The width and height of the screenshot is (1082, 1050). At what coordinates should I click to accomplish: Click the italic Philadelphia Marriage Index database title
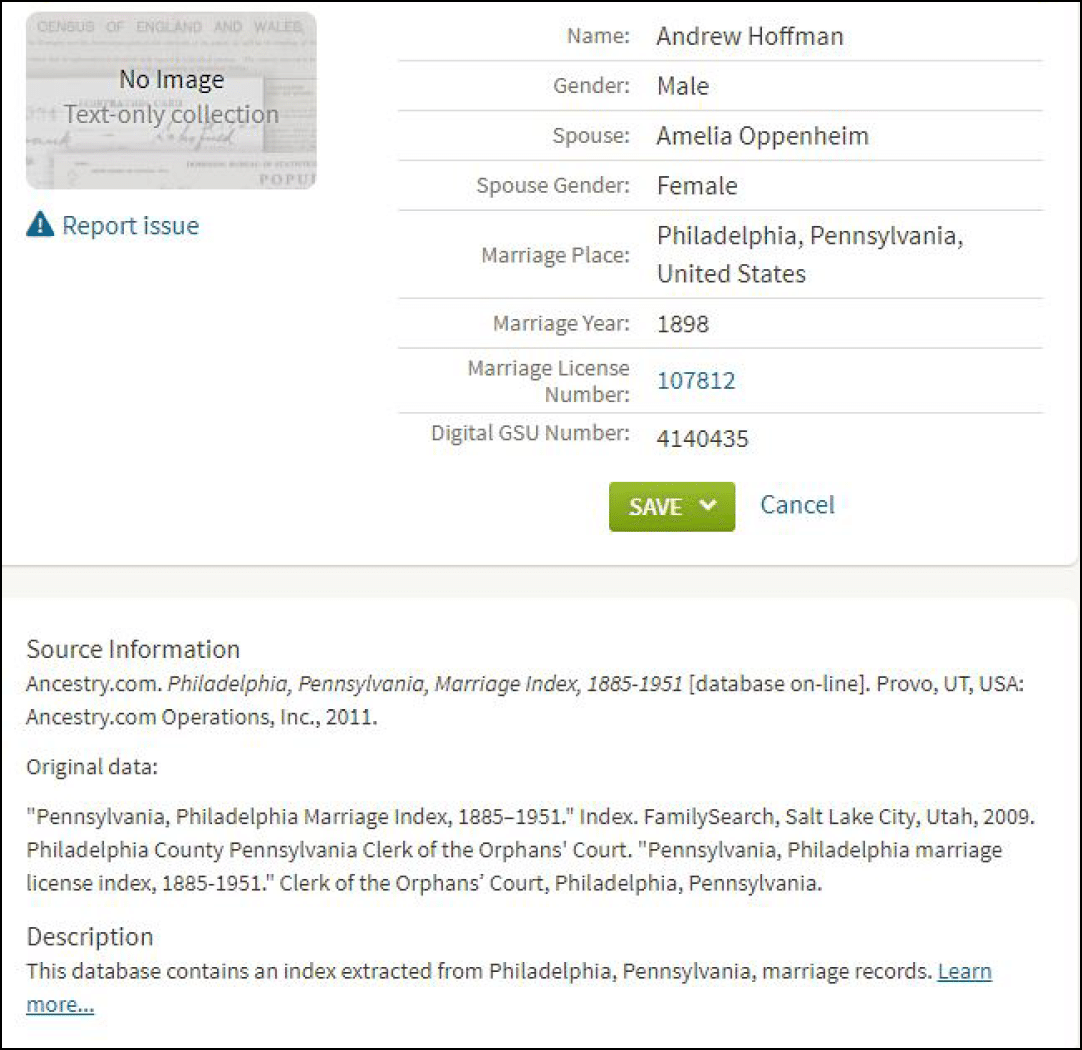click(x=425, y=685)
